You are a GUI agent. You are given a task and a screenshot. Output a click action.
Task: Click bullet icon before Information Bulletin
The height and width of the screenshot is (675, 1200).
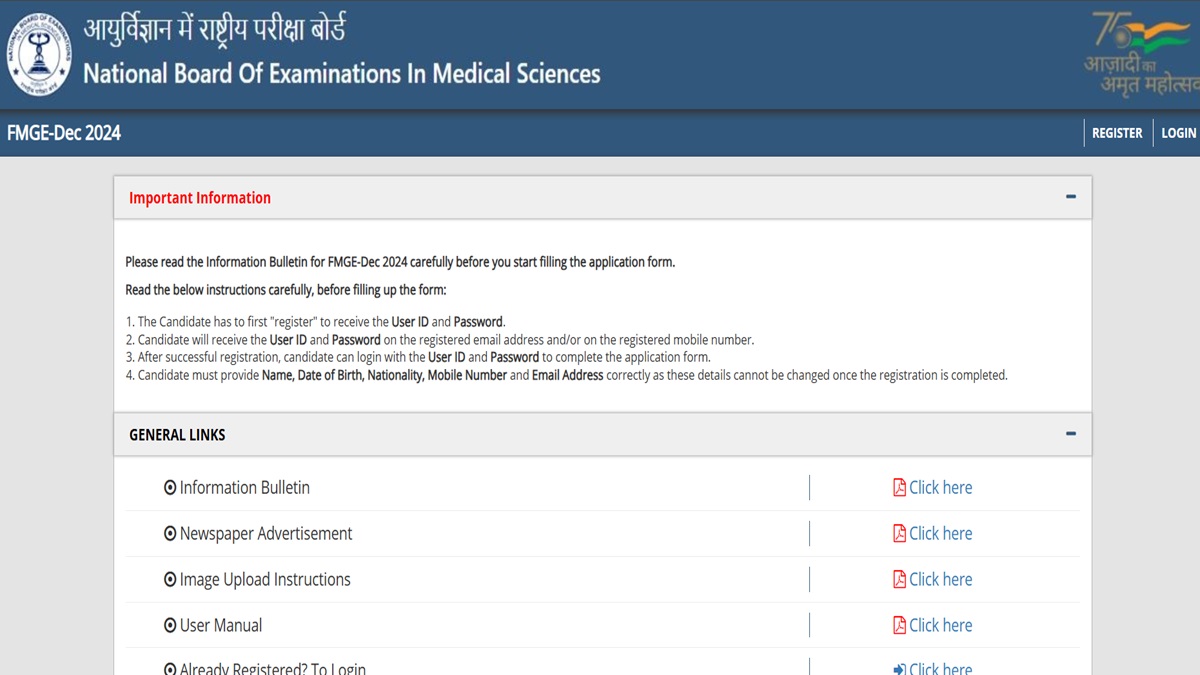click(x=170, y=488)
